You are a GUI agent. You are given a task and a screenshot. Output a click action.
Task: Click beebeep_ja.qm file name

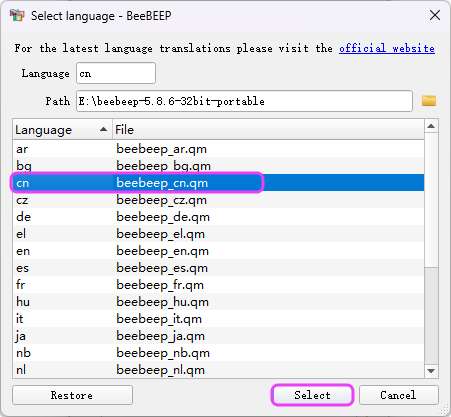(x=161, y=336)
